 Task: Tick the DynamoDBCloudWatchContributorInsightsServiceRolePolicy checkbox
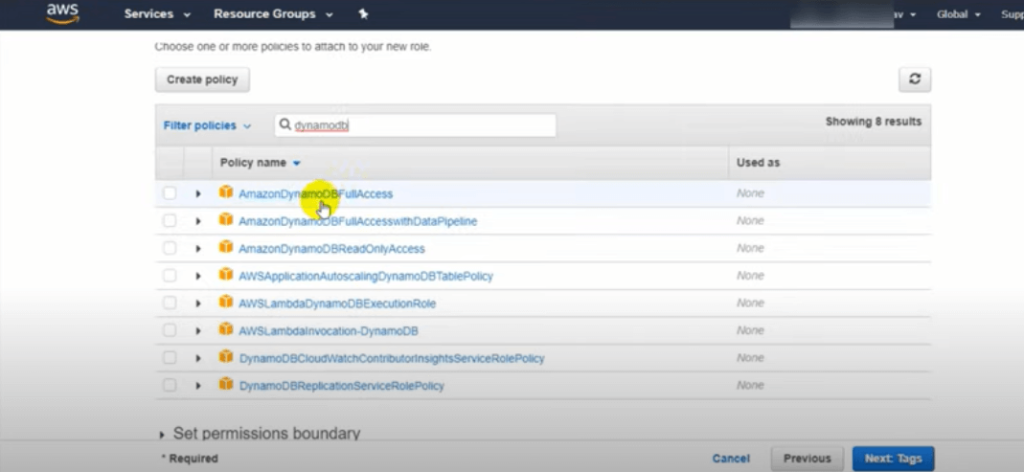(170, 358)
